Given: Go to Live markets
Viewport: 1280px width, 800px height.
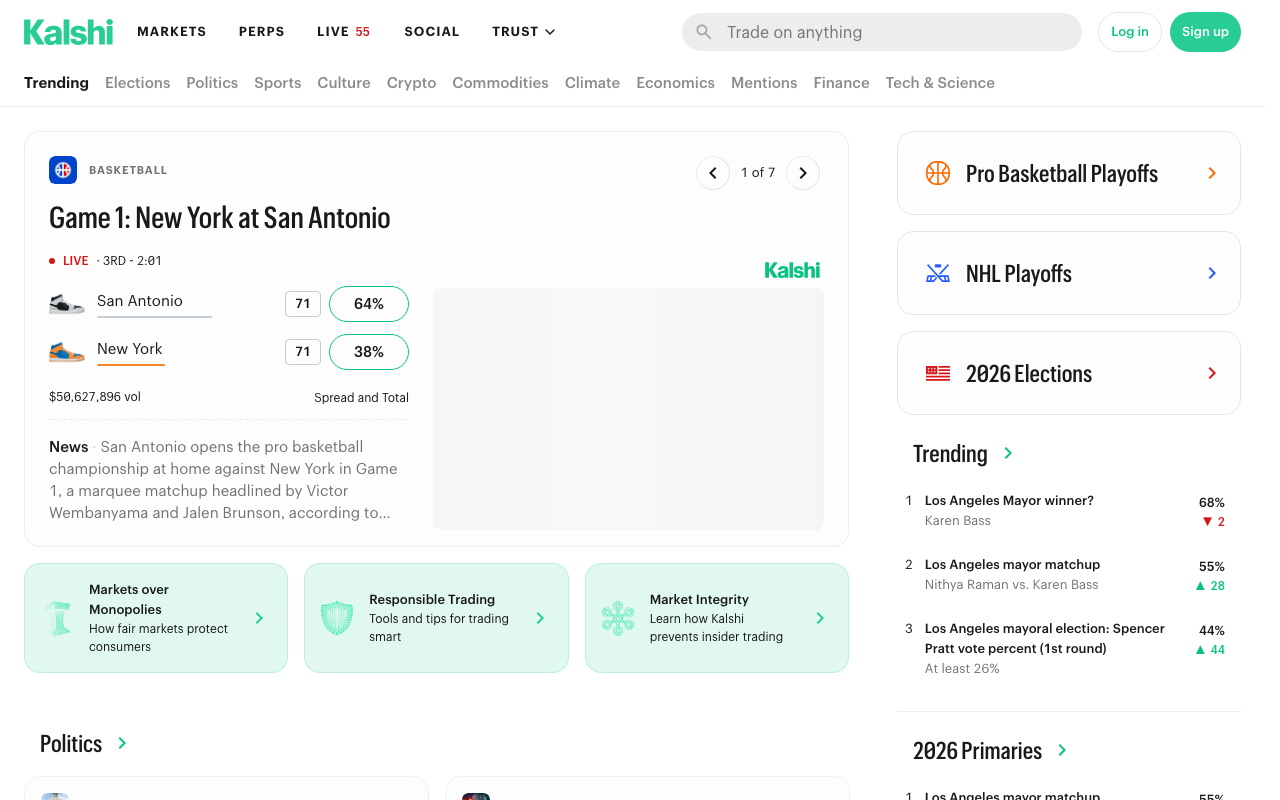Looking at the screenshot, I should click(344, 32).
